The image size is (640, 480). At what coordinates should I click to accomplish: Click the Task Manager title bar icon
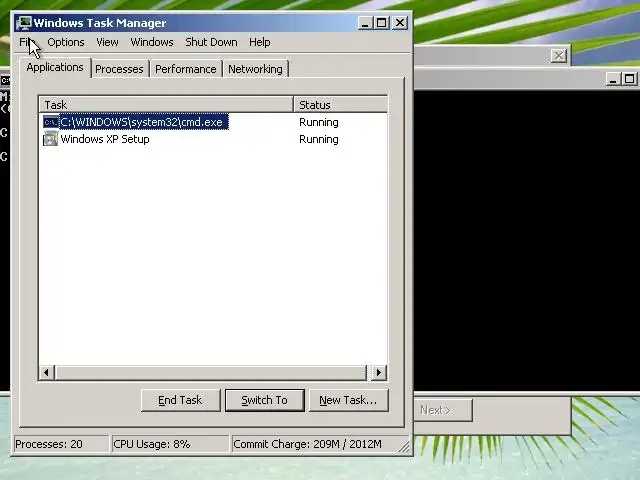[24, 23]
